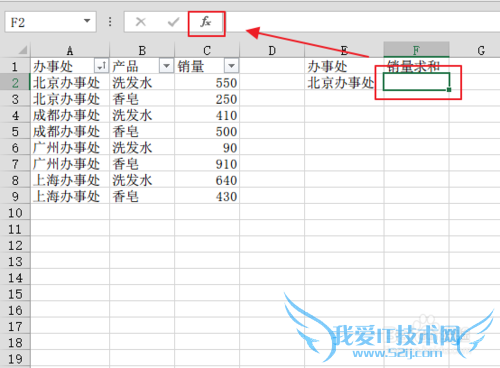Click cell B2 洗发水

coord(142,83)
